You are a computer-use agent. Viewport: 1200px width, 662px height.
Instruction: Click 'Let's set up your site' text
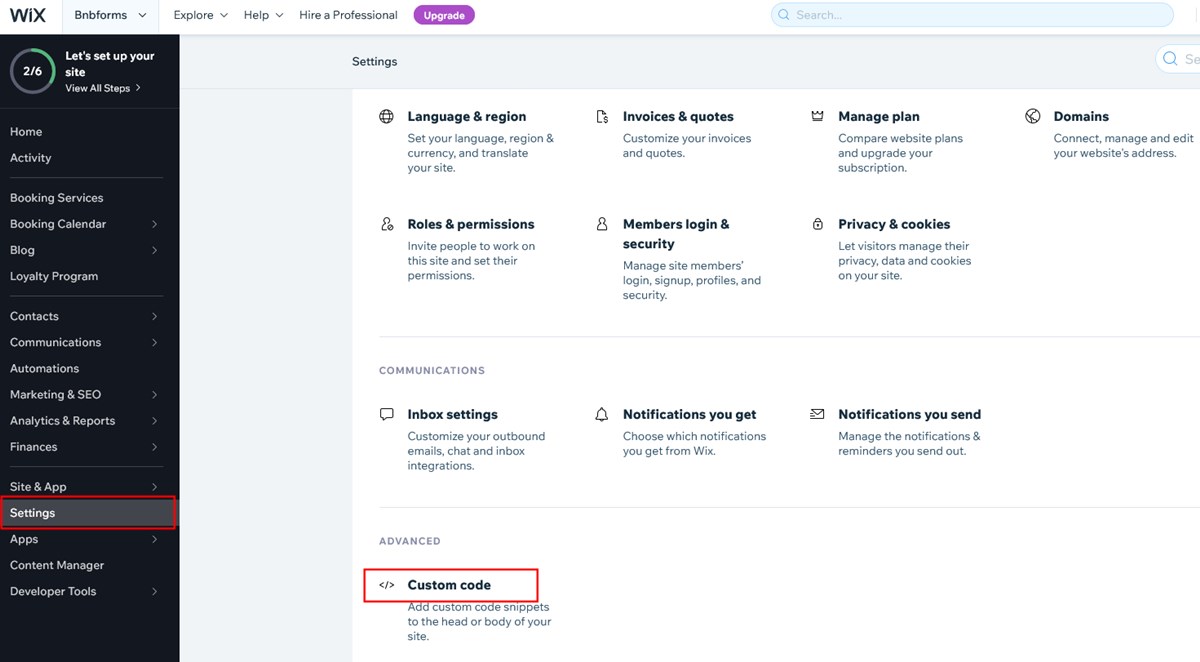[x=110, y=64]
